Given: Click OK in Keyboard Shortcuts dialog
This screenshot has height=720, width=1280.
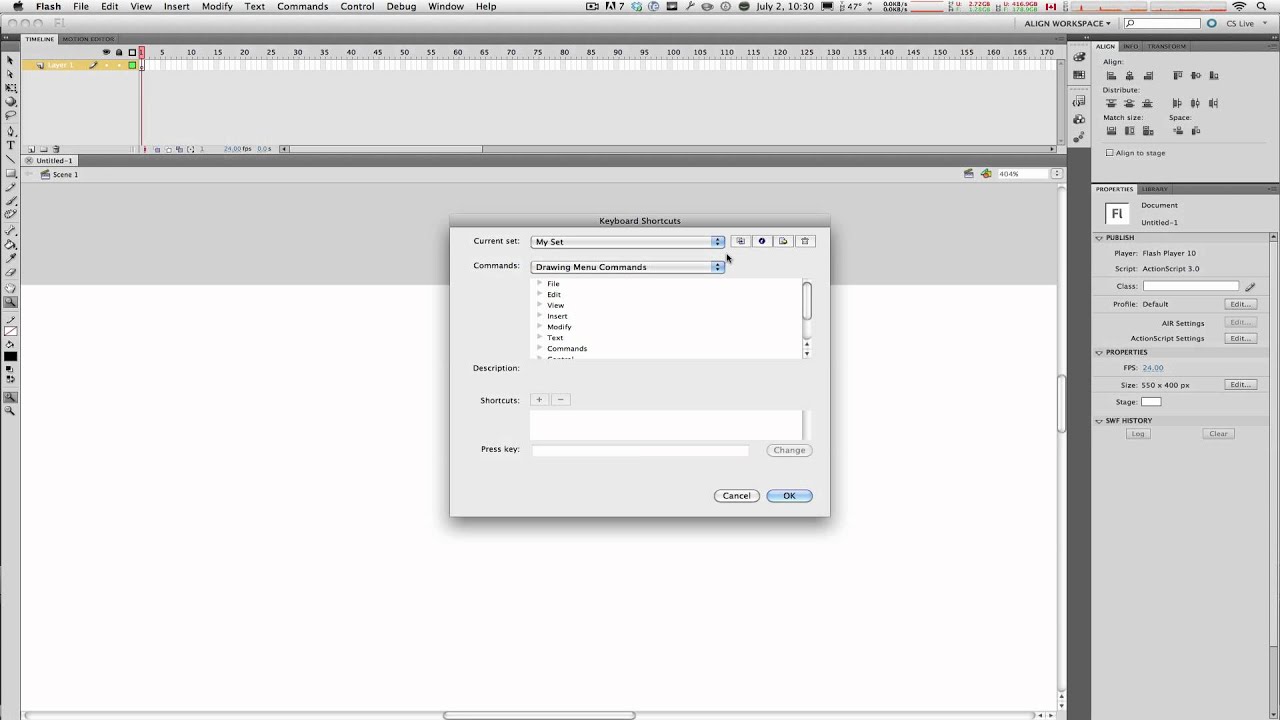Looking at the screenshot, I should (x=789, y=496).
